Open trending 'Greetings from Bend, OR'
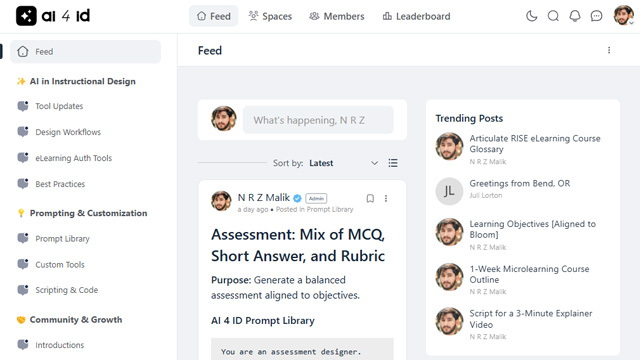640x360 pixels. coord(520,183)
